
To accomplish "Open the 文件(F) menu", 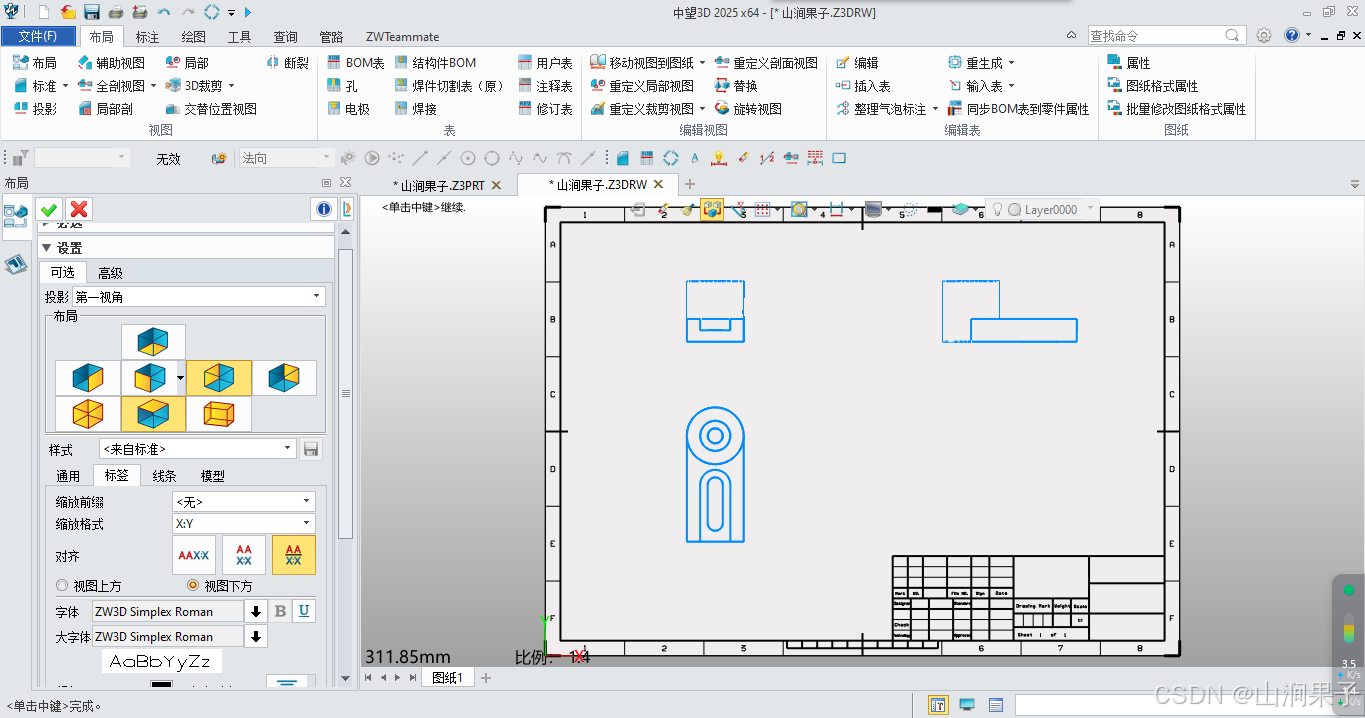I will click(38, 36).
